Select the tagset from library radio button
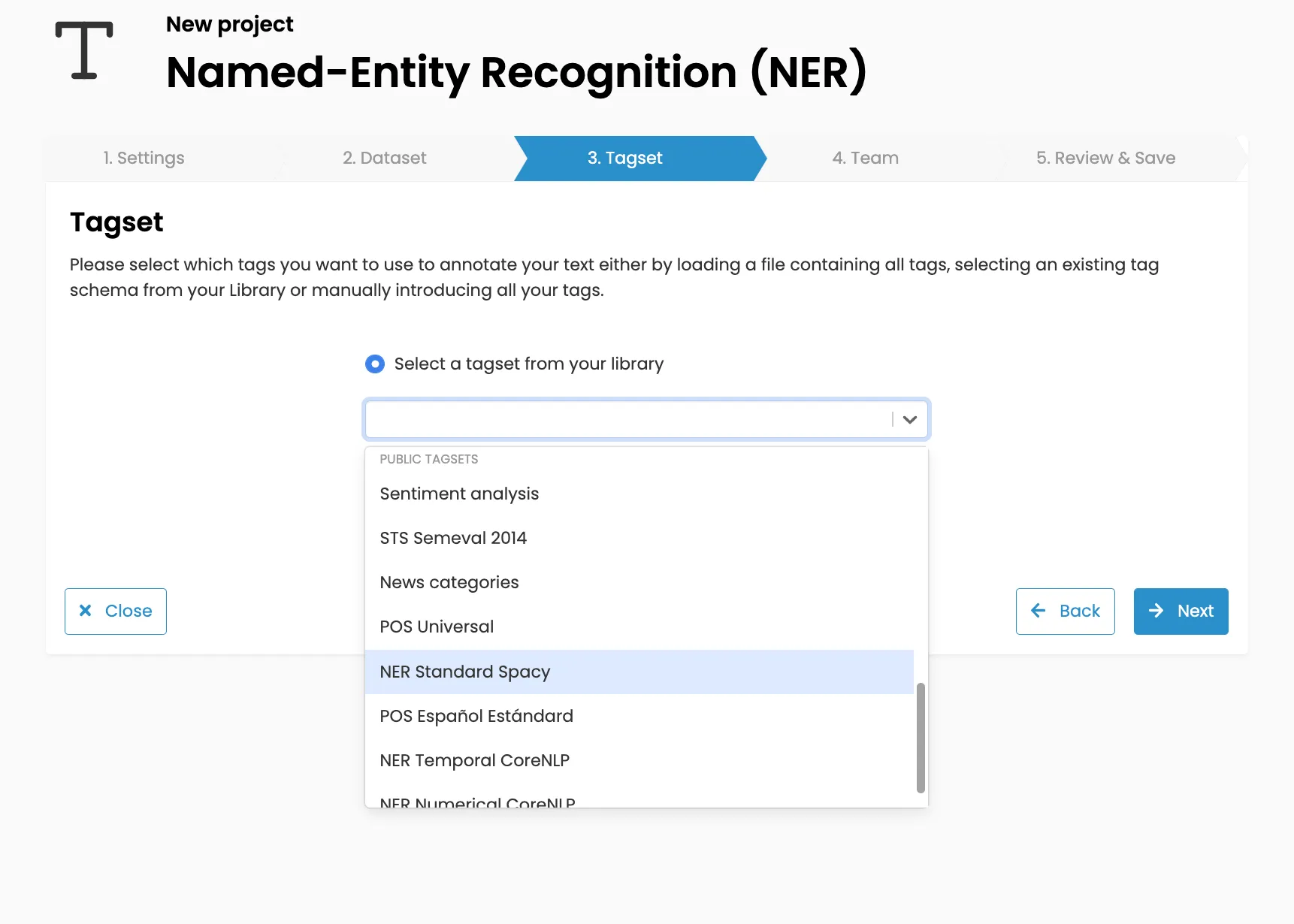Viewport: 1294px width, 924px height. (x=375, y=364)
